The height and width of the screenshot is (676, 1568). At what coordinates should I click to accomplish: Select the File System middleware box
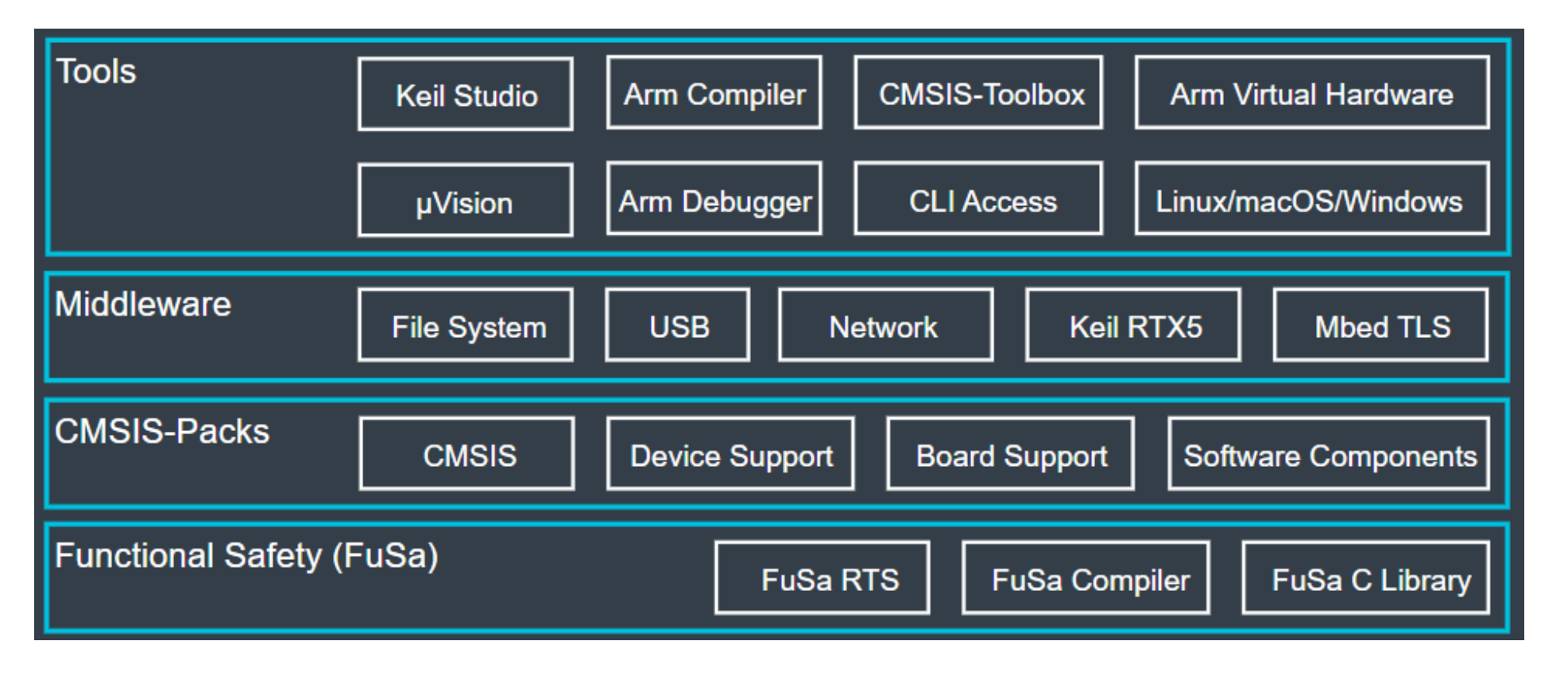tap(466, 325)
